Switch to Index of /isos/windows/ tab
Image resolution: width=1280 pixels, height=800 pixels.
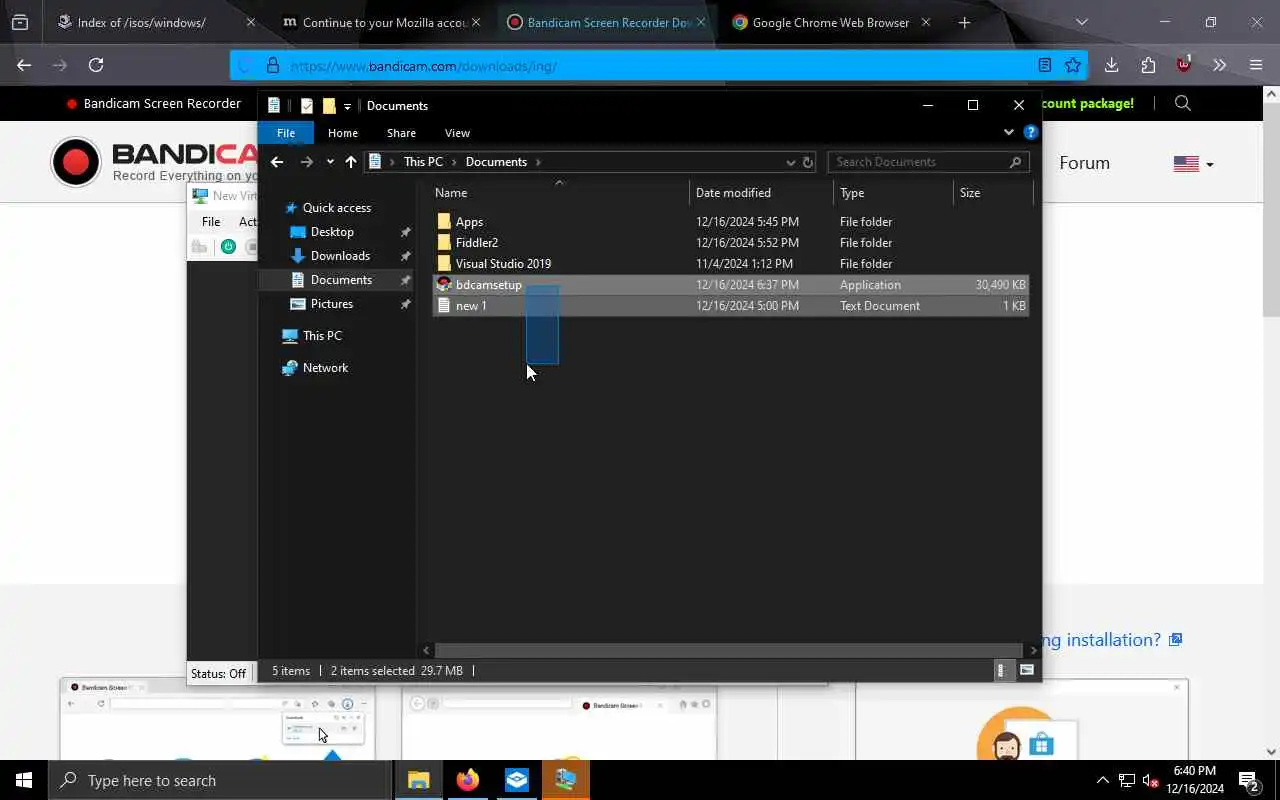pyautogui.click(x=142, y=22)
